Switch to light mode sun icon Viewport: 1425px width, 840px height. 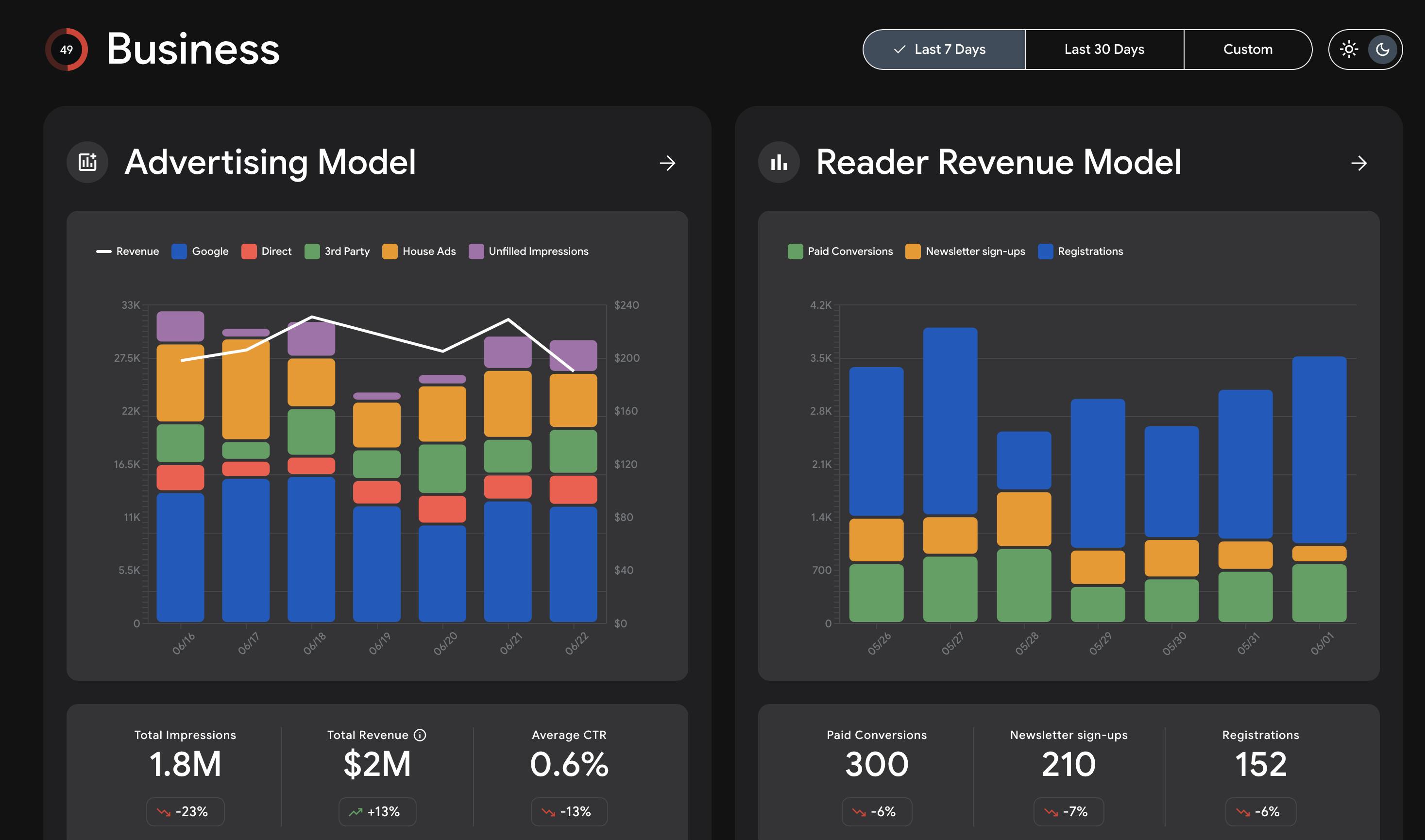click(x=1349, y=49)
